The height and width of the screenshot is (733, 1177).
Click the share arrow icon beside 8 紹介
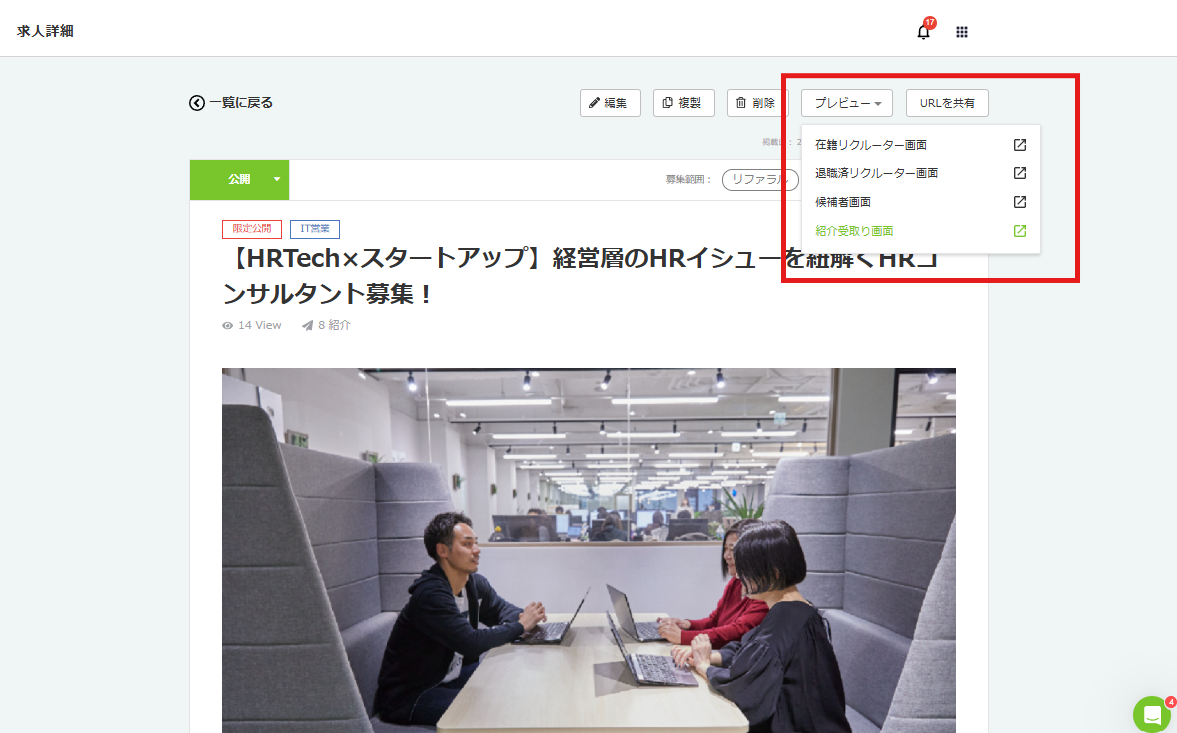coord(306,324)
